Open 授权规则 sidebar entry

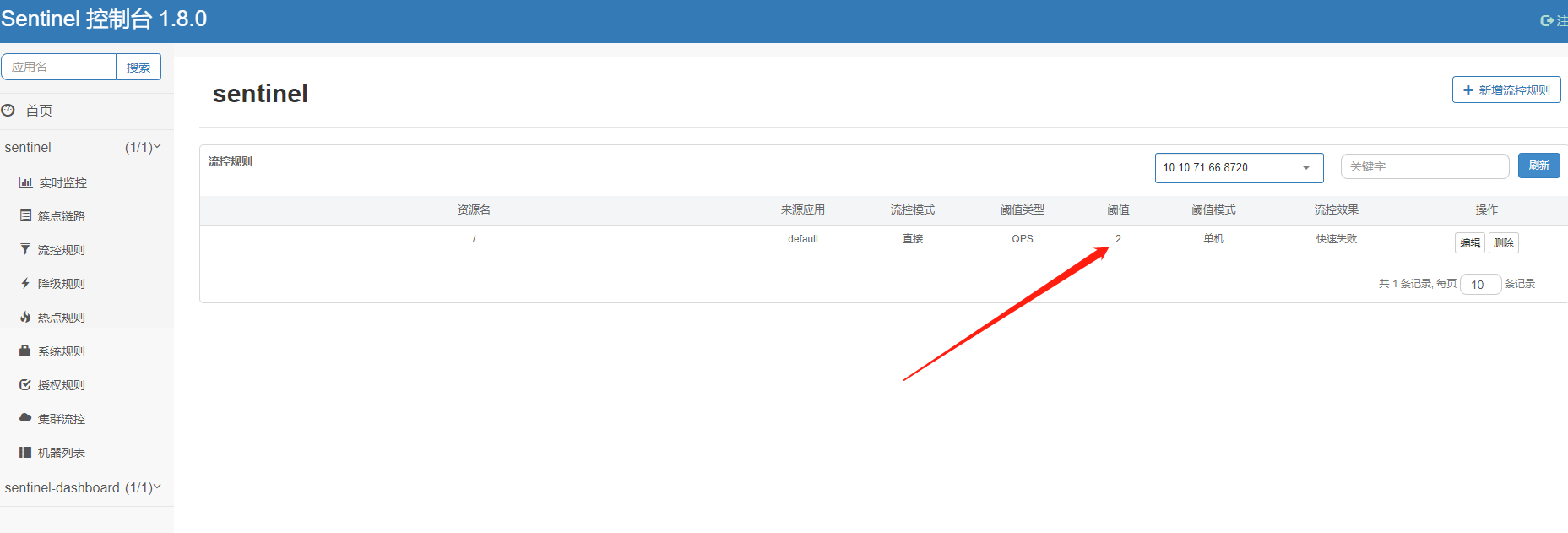(61, 385)
